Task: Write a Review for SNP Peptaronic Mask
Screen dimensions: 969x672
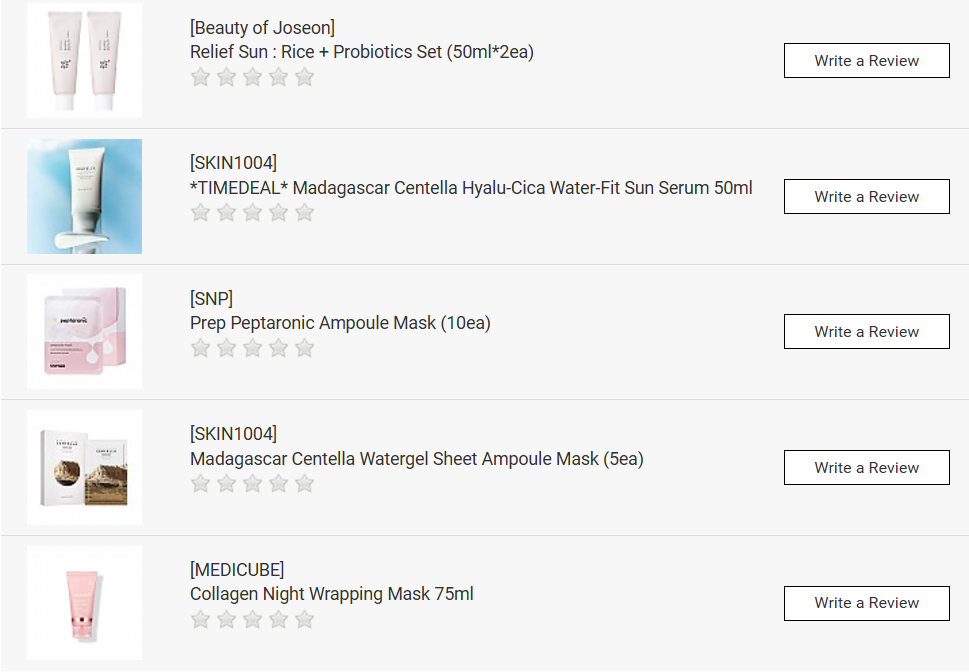Action: pyautogui.click(x=866, y=332)
